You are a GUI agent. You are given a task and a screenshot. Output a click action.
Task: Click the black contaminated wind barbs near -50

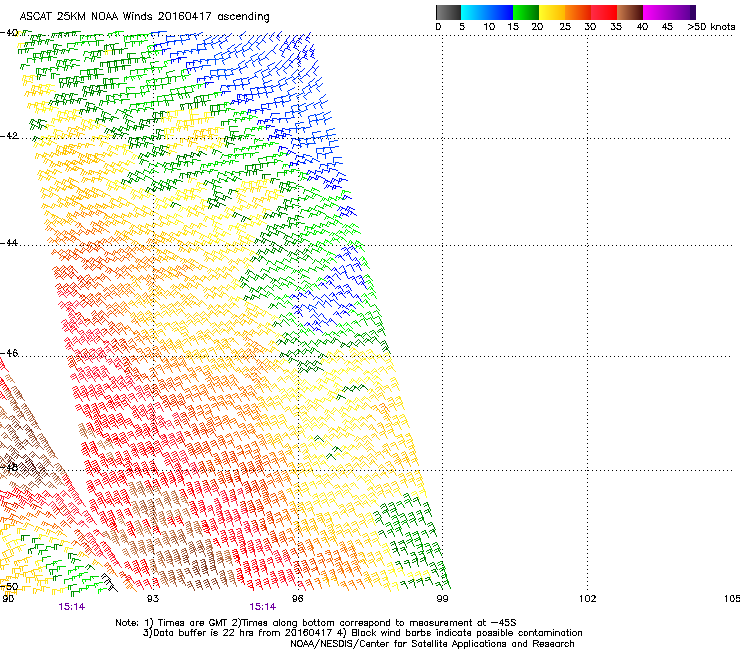[x=109, y=582]
